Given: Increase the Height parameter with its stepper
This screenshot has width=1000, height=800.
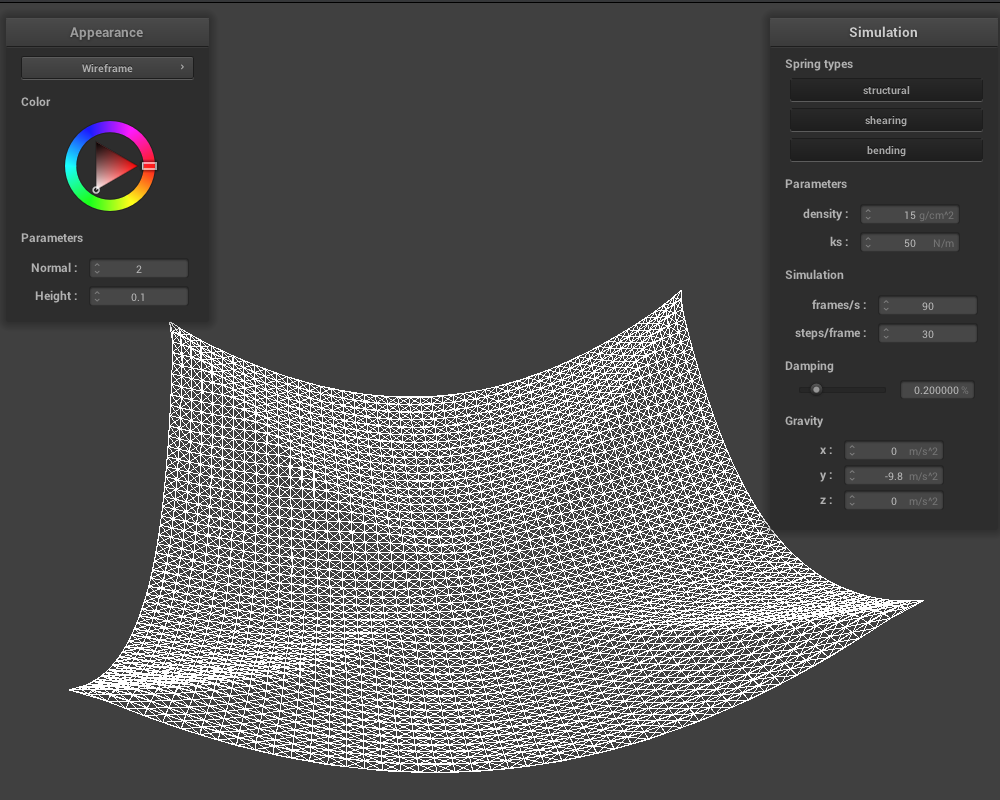Looking at the screenshot, I should point(97,292).
